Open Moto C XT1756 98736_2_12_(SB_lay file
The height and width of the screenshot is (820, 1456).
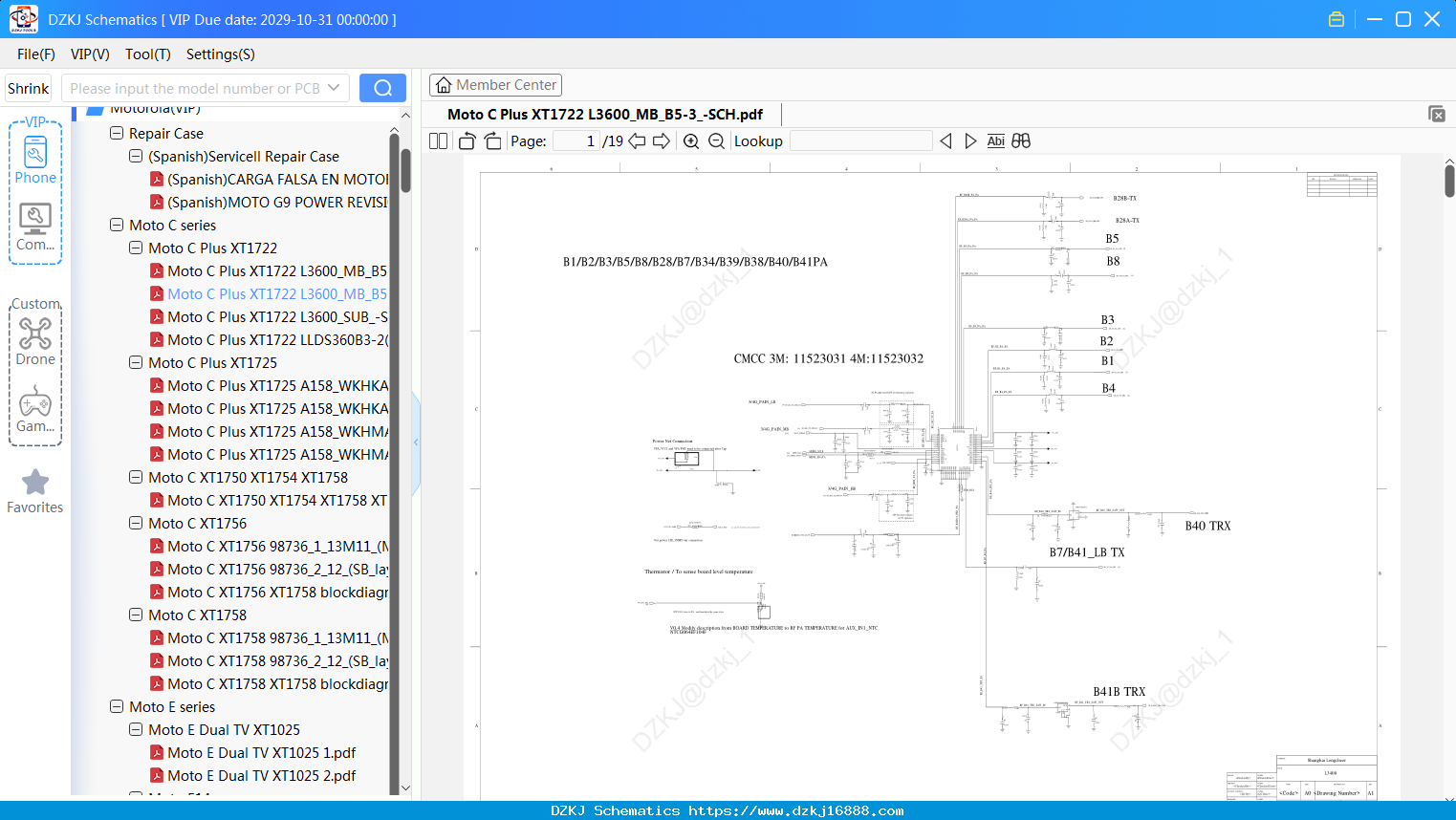click(x=277, y=570)
